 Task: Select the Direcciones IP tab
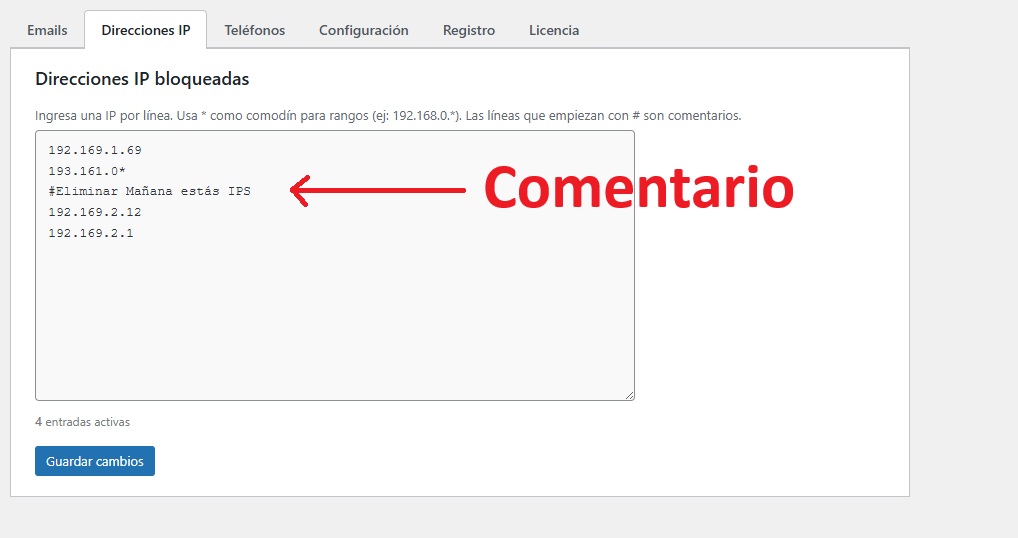pyautogui.click(x=145, y=30)
